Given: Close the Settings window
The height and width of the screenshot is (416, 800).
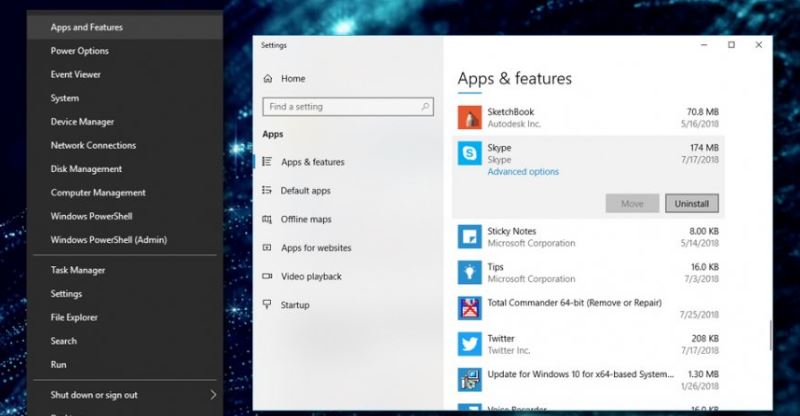Looking at the screenshot, I should [759, 45].
